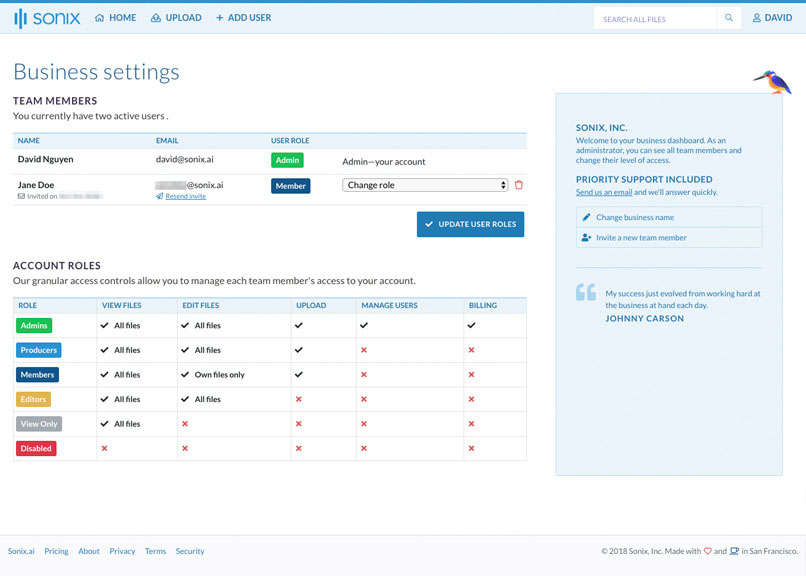Open the Send us an email link
The height and width of the screenshot is (576, 806).
(603, 190)
